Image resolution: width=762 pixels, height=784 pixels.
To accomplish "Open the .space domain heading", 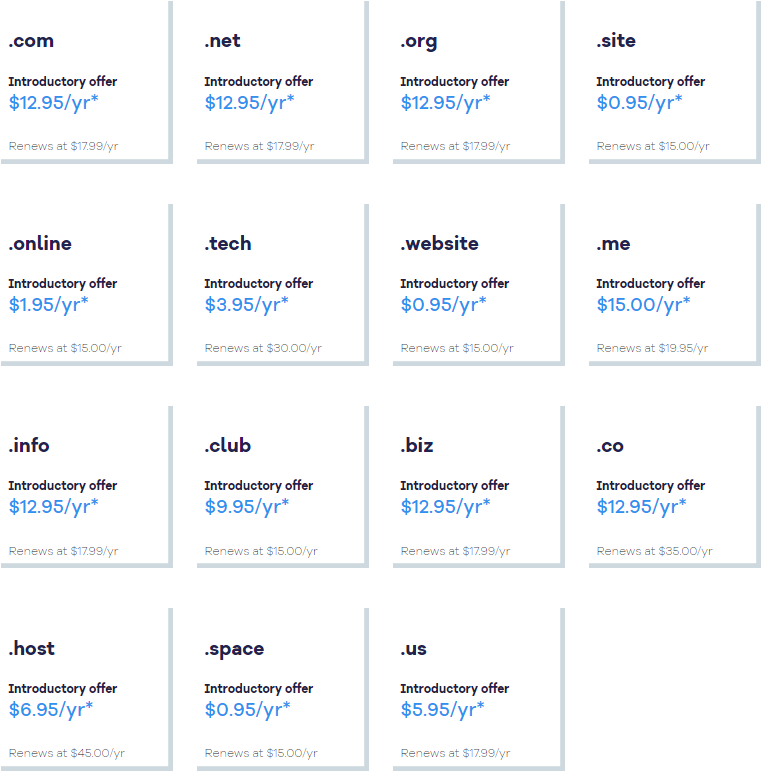I will pyautogui.click(x=234, y=649).
